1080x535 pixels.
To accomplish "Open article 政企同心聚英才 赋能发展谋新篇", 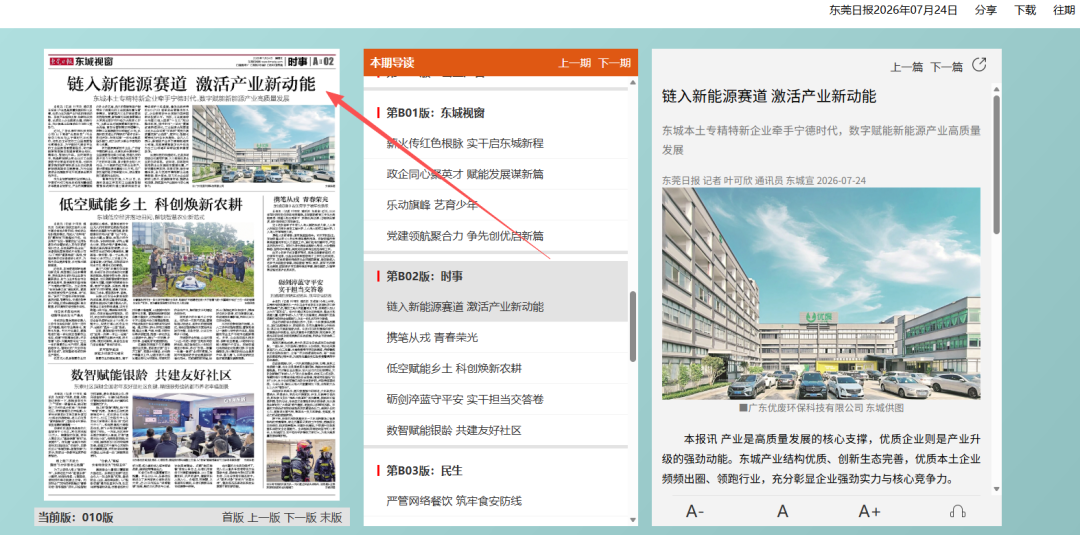I will [465, 174].
